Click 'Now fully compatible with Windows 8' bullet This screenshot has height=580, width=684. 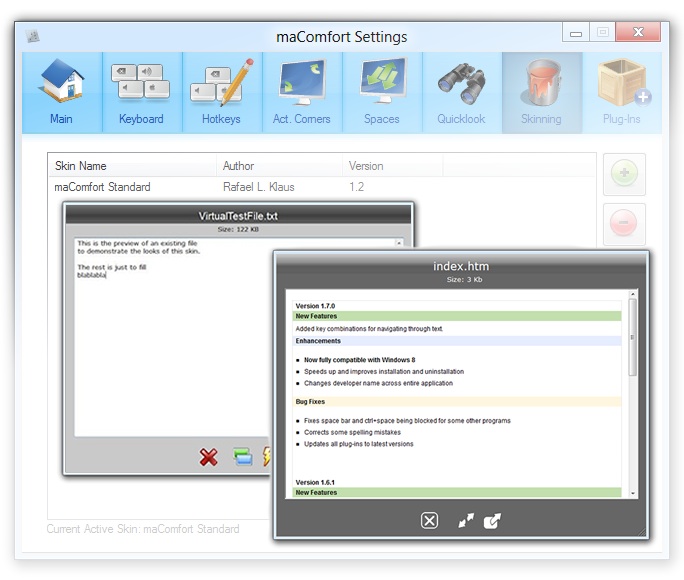click(359, 360)
